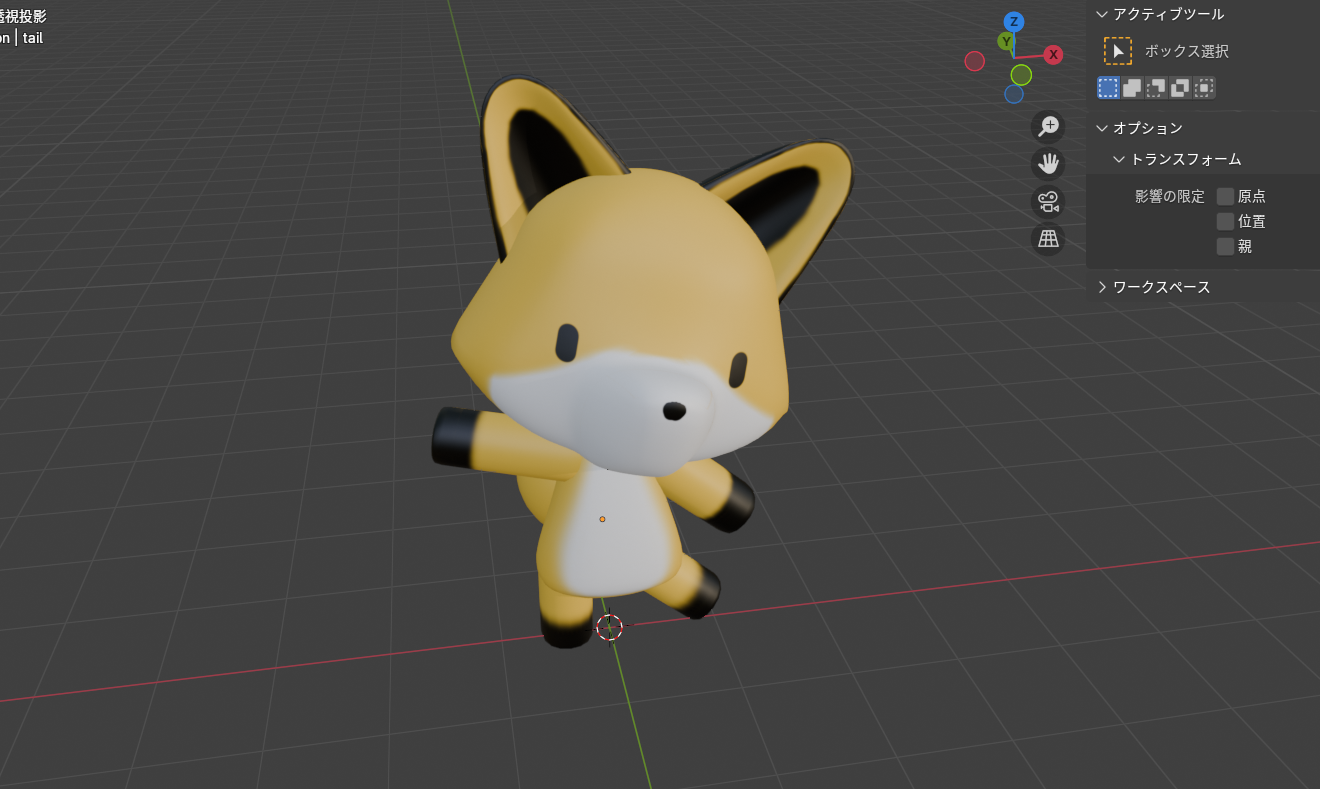Viewport: 1320px width, 789px height.
Task: Click the red X axis gizmo
Action: tap(1053, 55)
